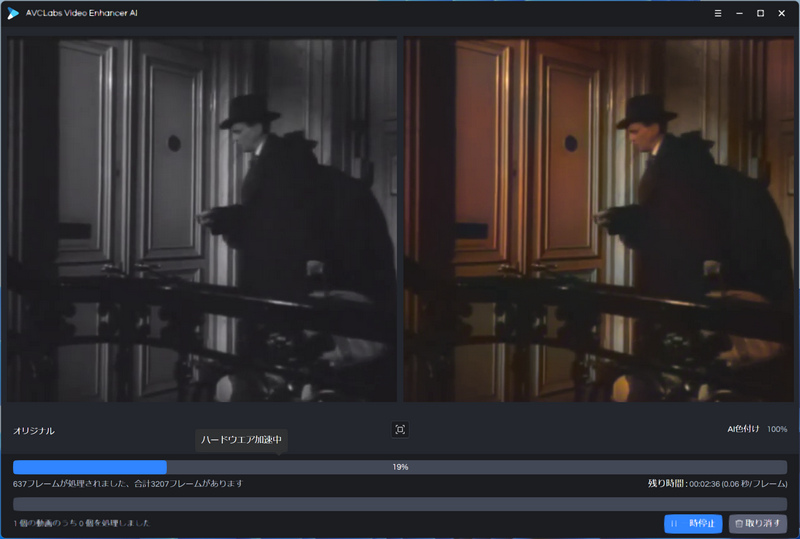Click the 19% frame progress bar

(400, 467)
